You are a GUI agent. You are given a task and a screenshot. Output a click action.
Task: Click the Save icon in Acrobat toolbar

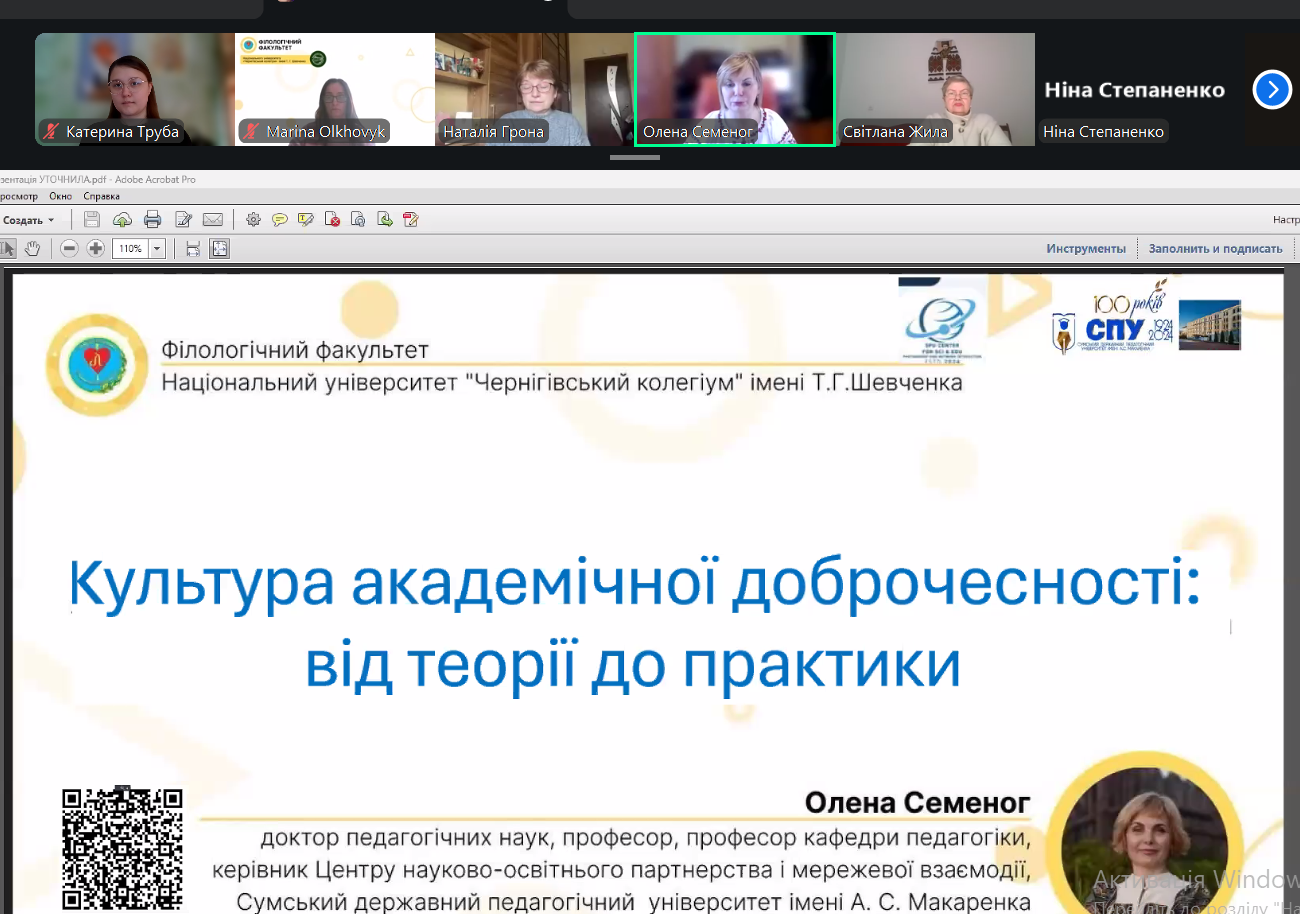point(92,220)
